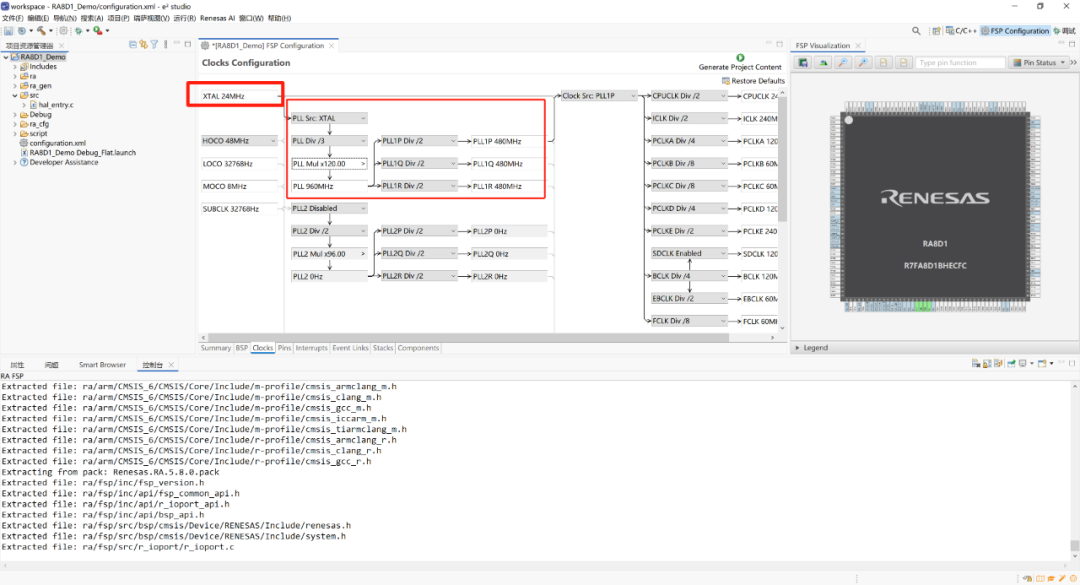
Task: Click Open Perspective icon
Action: point(936,31)
